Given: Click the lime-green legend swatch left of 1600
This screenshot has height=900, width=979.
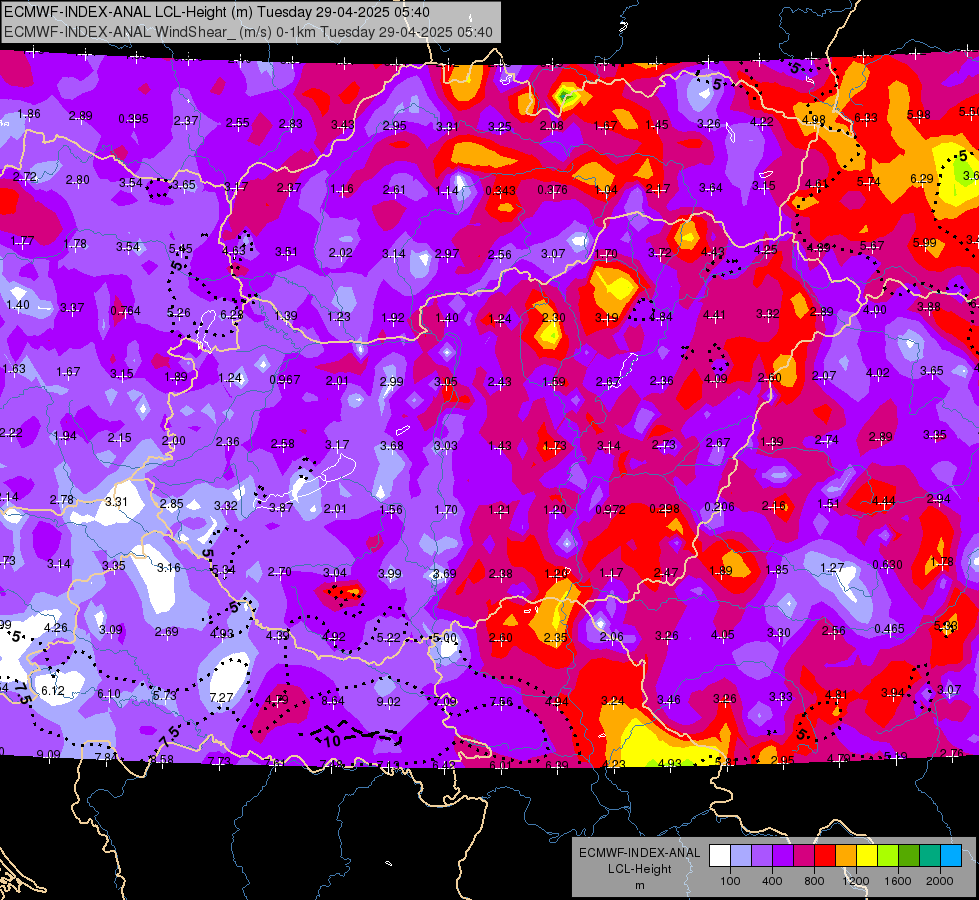Looking at the screenshot, I should [x=888, y=856].
